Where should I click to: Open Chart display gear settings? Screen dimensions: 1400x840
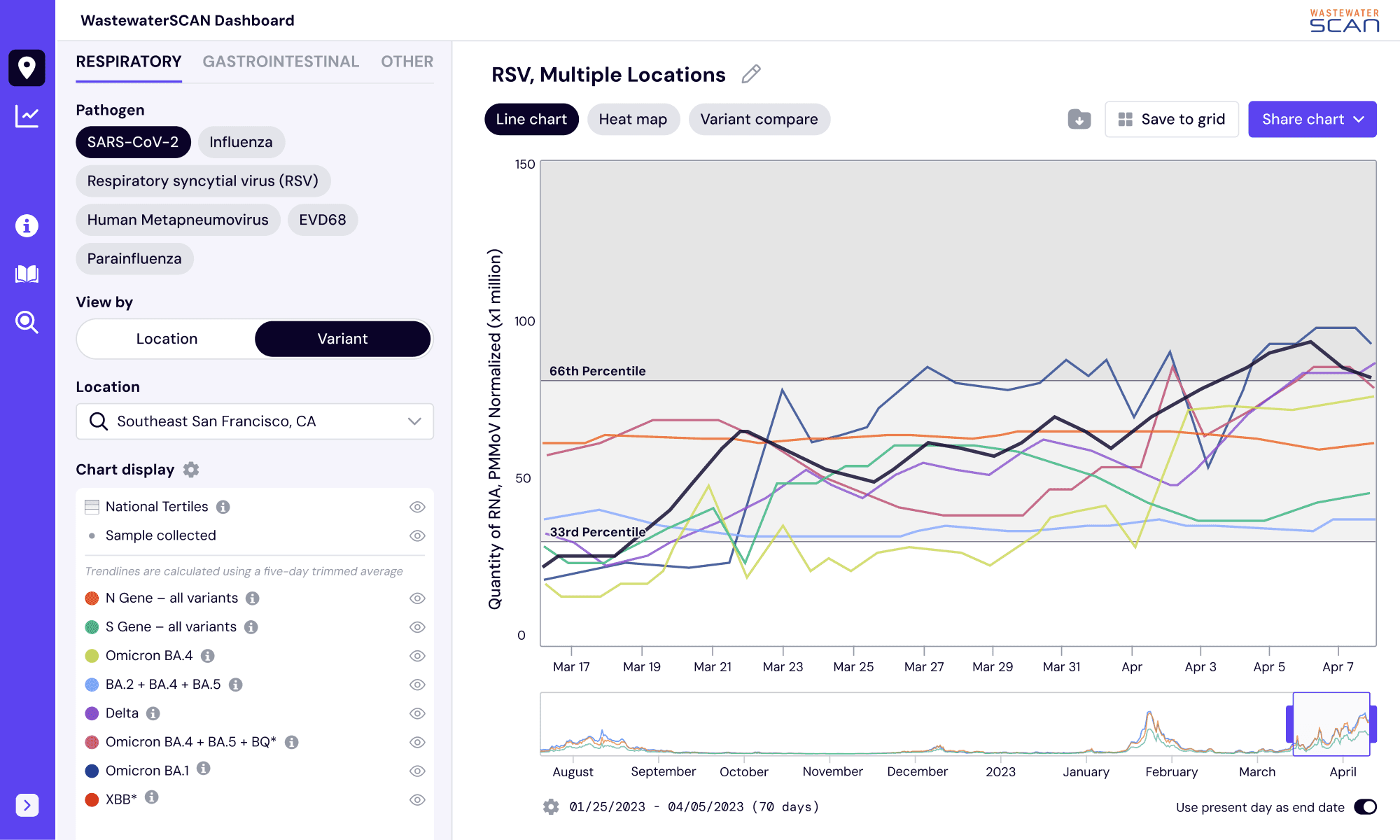191,470
